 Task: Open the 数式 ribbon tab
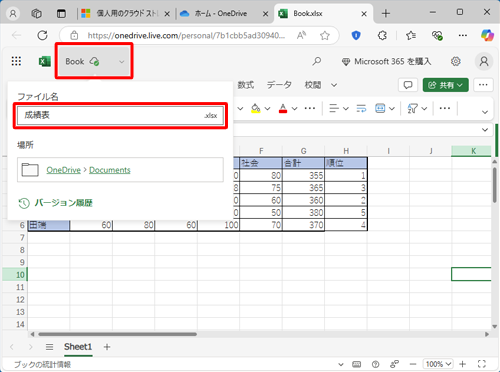pyautogui.click(x=246, y=85)
